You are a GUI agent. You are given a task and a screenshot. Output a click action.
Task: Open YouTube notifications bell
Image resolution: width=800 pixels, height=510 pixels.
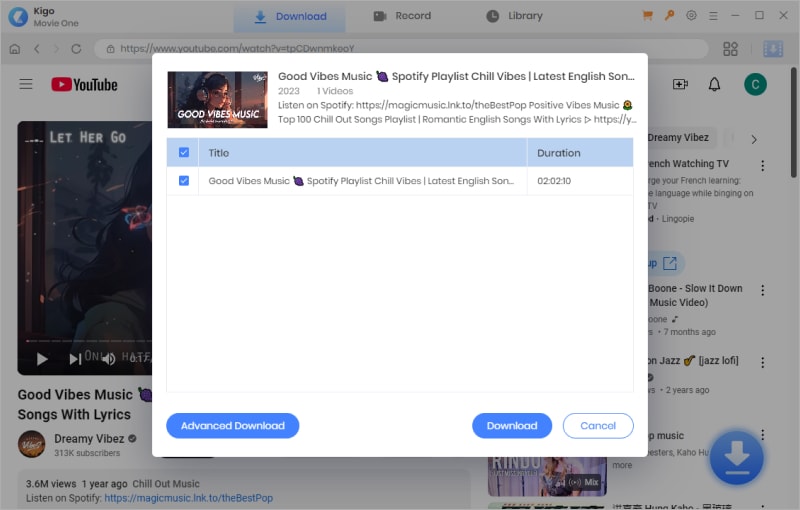click(714, 84)
